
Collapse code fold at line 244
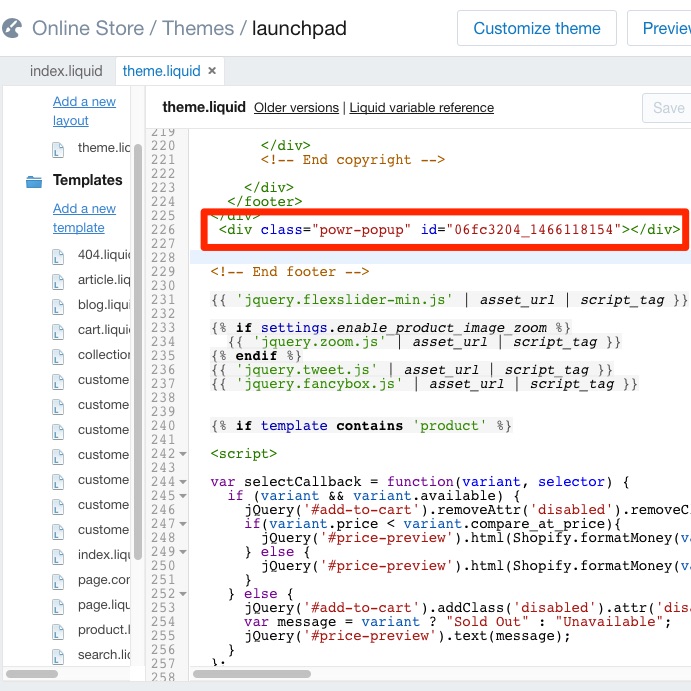pyautogui.click(x=183, y=482)
